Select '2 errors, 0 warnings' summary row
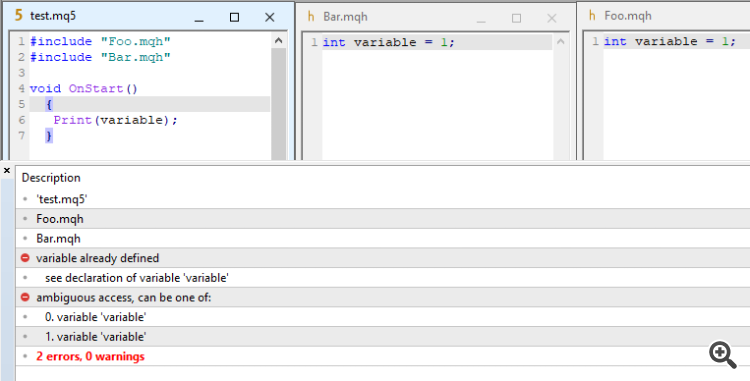Viewport: 750px width, 381px height. 383,356
